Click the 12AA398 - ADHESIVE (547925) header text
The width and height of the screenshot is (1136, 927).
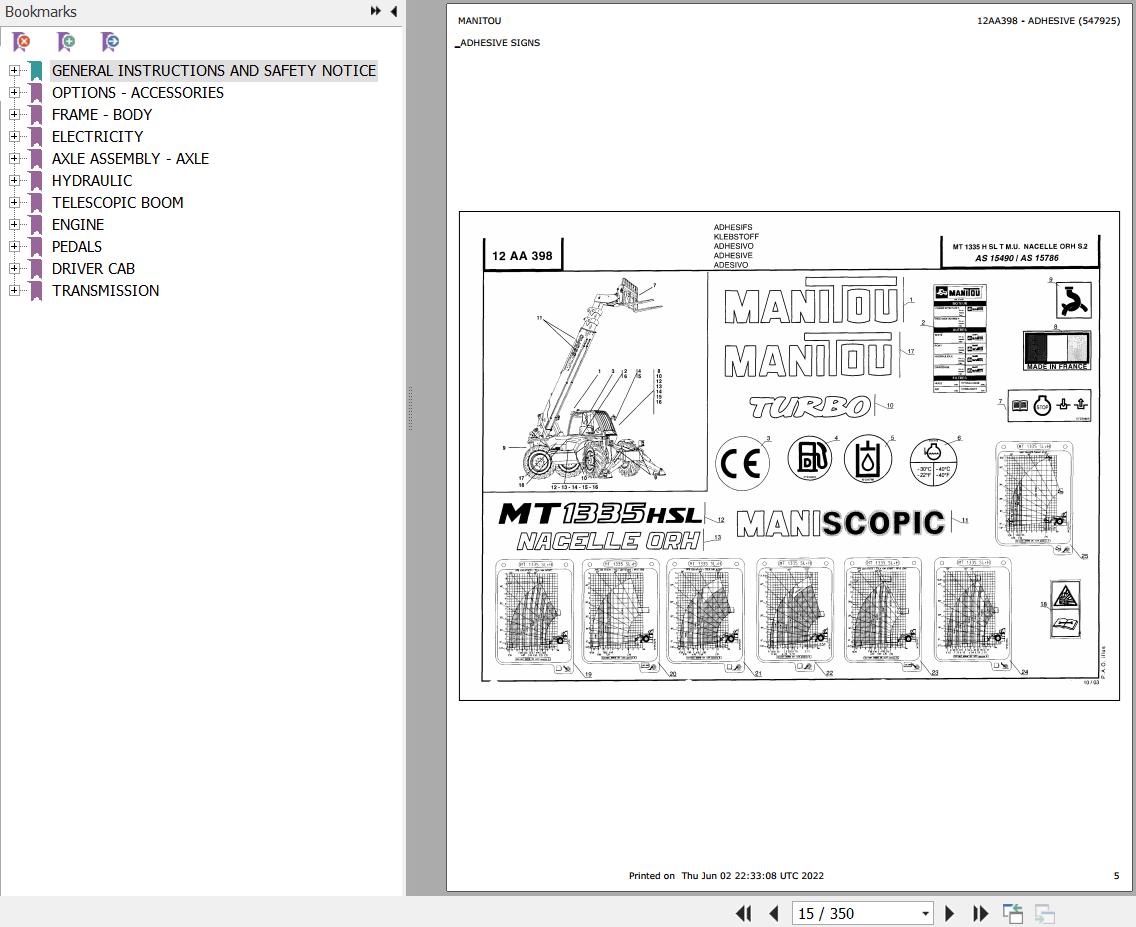(1048, 21)
